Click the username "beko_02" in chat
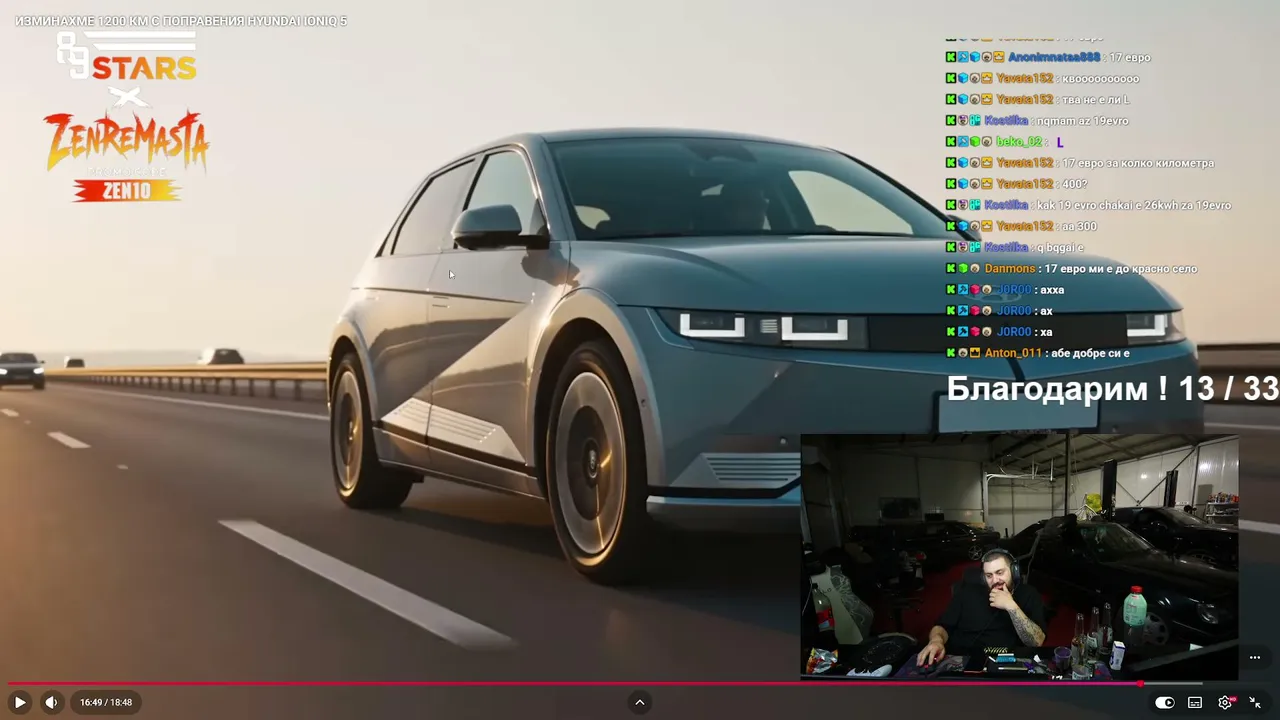1280x720 pixels. click(x=1019, y=142)
